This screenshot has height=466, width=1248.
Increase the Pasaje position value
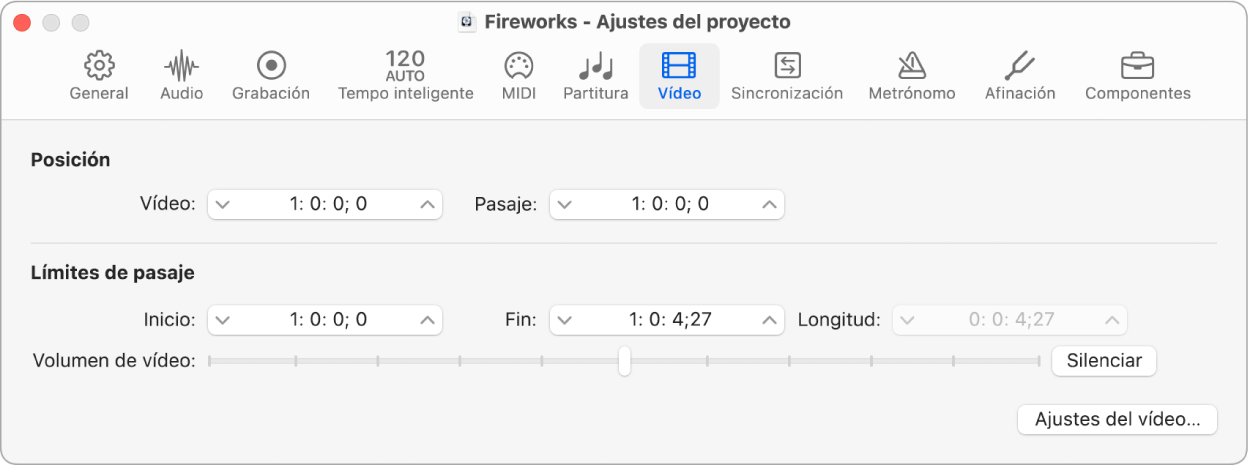click(768, 204)
